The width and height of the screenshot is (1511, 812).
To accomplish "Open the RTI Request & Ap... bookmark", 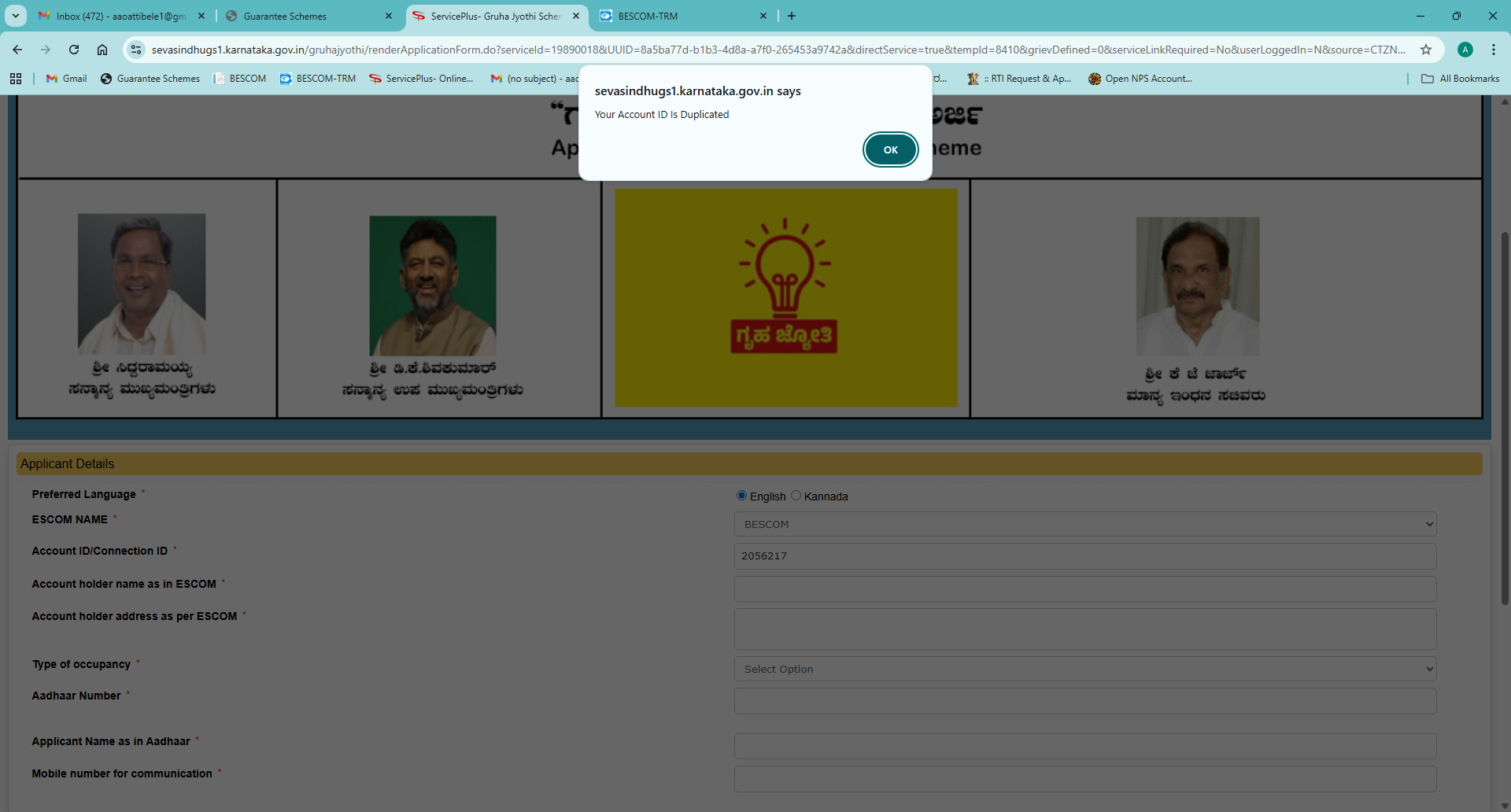I will [x=1020, y=79].
